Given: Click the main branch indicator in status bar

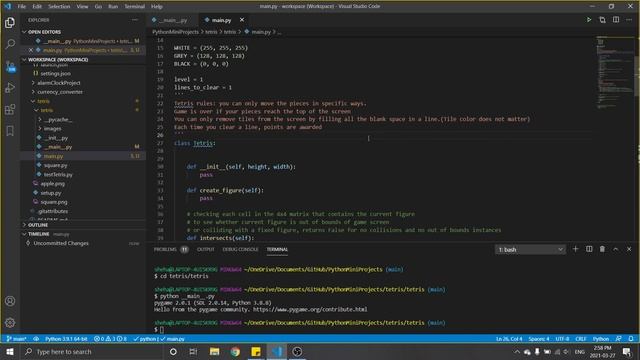Looking at the screenshot, I should (x=17, y=339).
